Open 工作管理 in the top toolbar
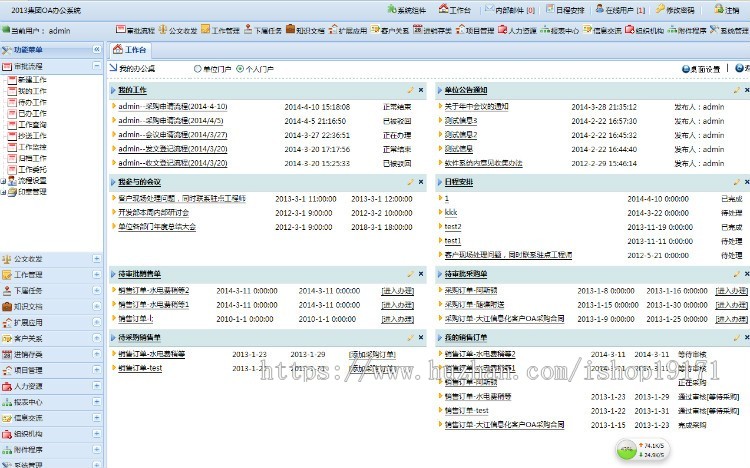This screenshot has height=468, width=750. [221, 30]
